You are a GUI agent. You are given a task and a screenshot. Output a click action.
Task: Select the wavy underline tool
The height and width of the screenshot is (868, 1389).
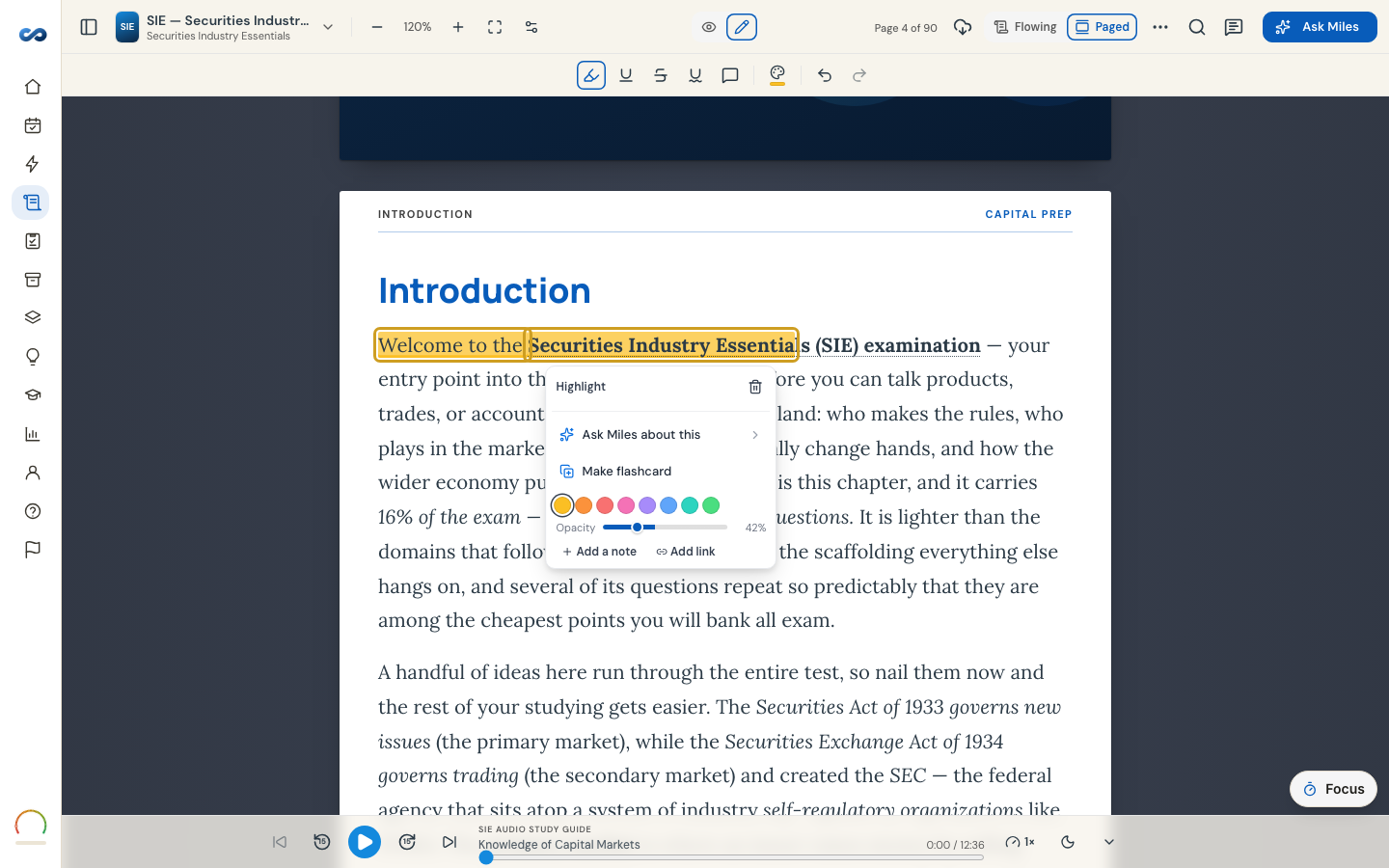[695, 75]
